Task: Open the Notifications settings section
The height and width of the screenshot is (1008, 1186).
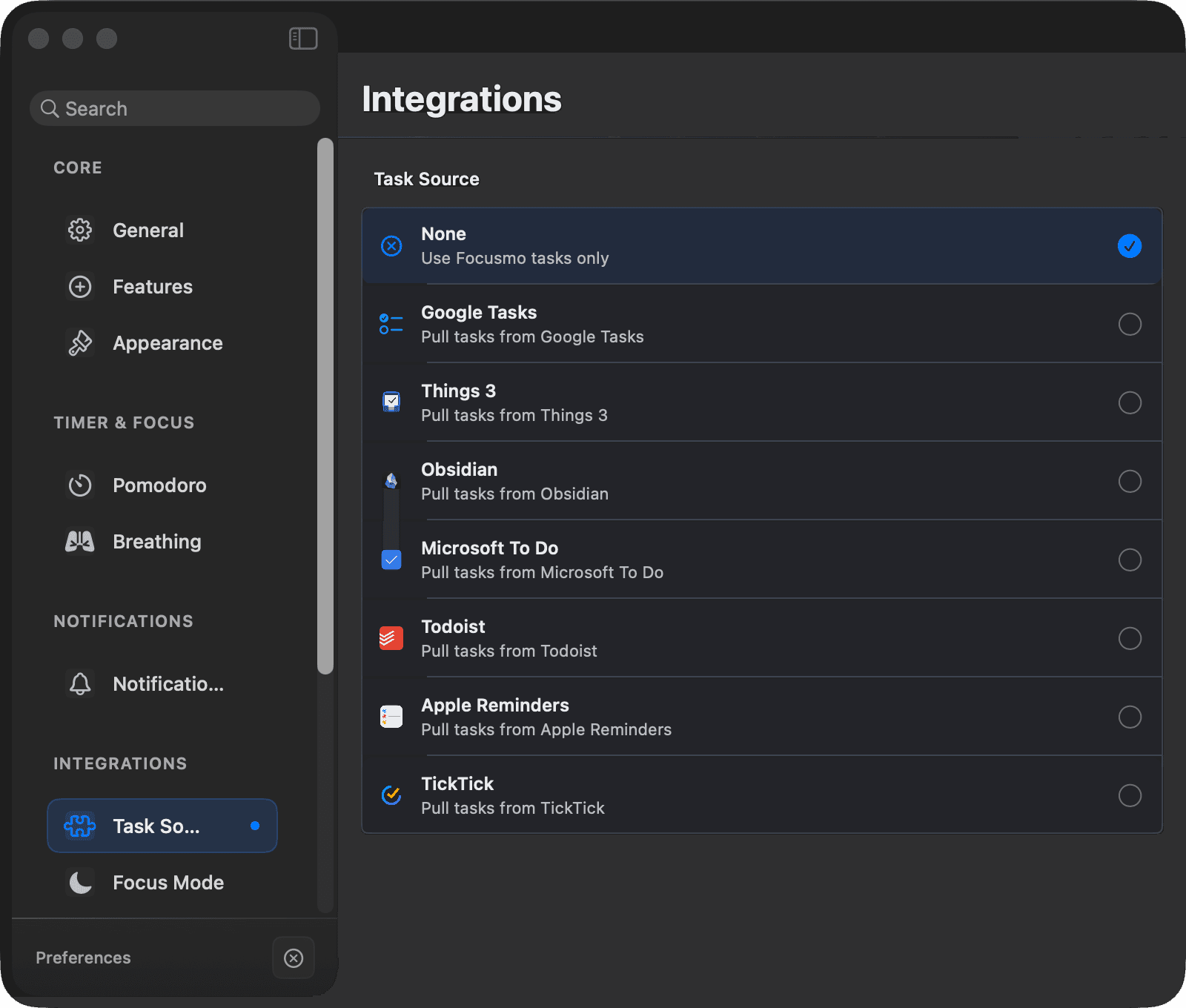Action: pyautogui.click(x=162, y=684)
